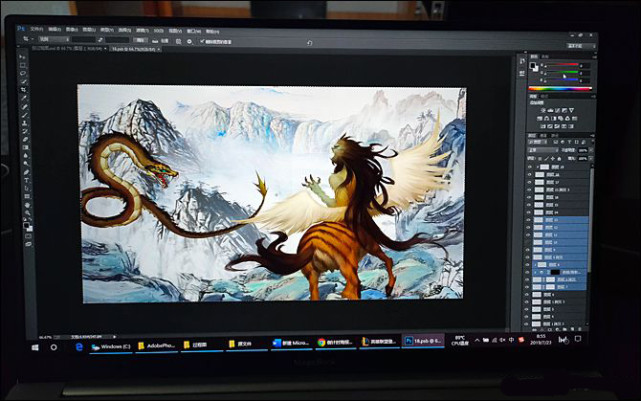This screenshot has width=641, height=401.
Task: Select the Brush tool
Action: pyautogui.click(x=25, y=115)
